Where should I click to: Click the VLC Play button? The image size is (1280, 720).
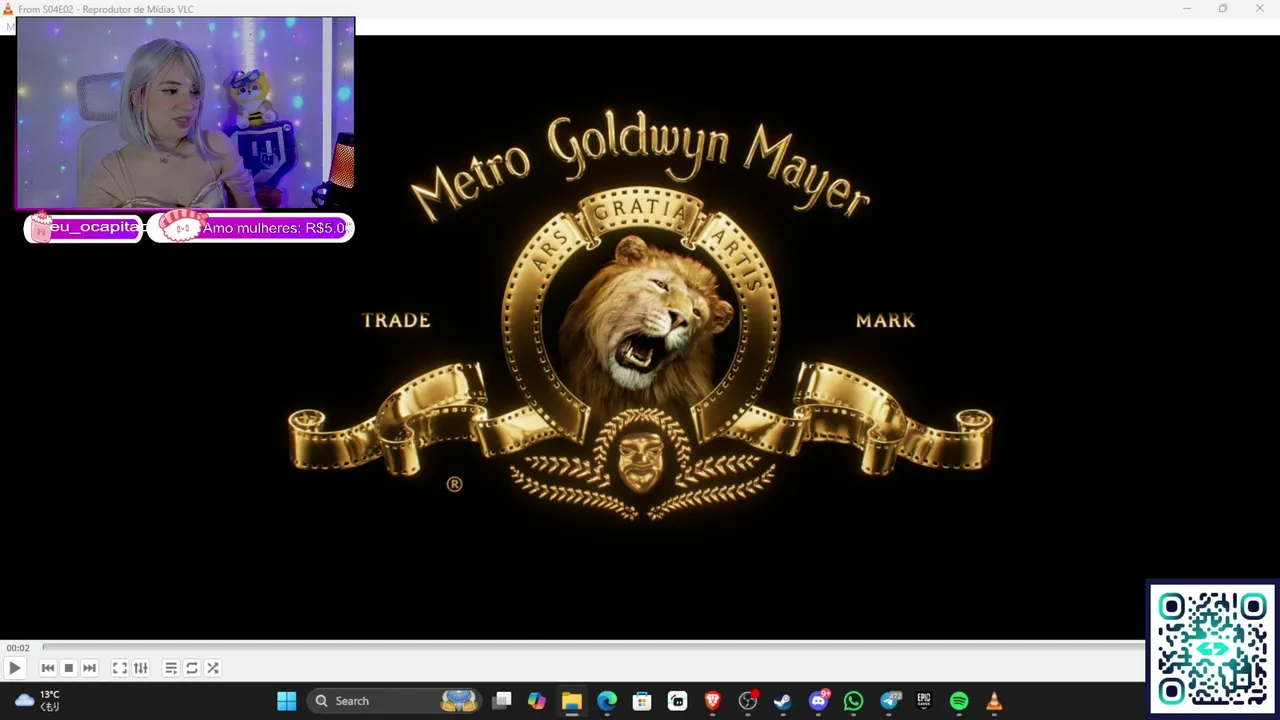pyautogui.click(x=15, y=668)
